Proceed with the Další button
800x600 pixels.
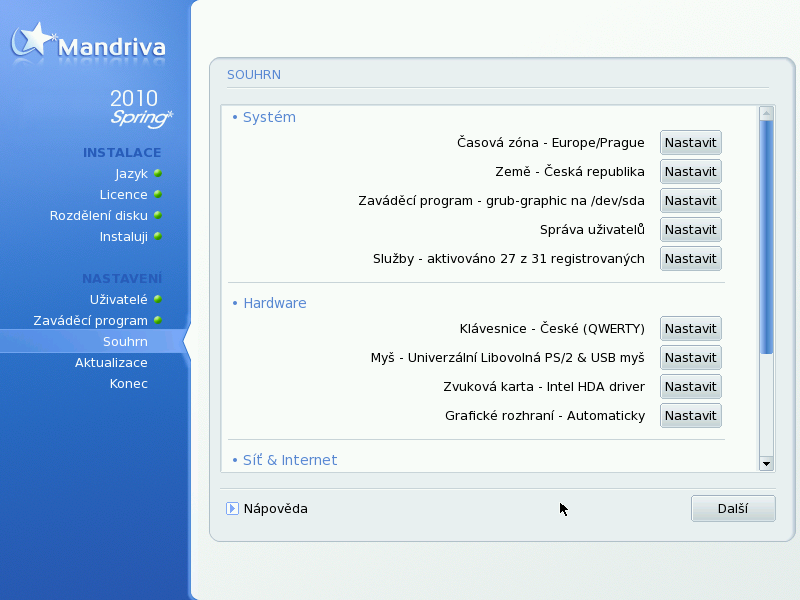(x=733, y=509)
